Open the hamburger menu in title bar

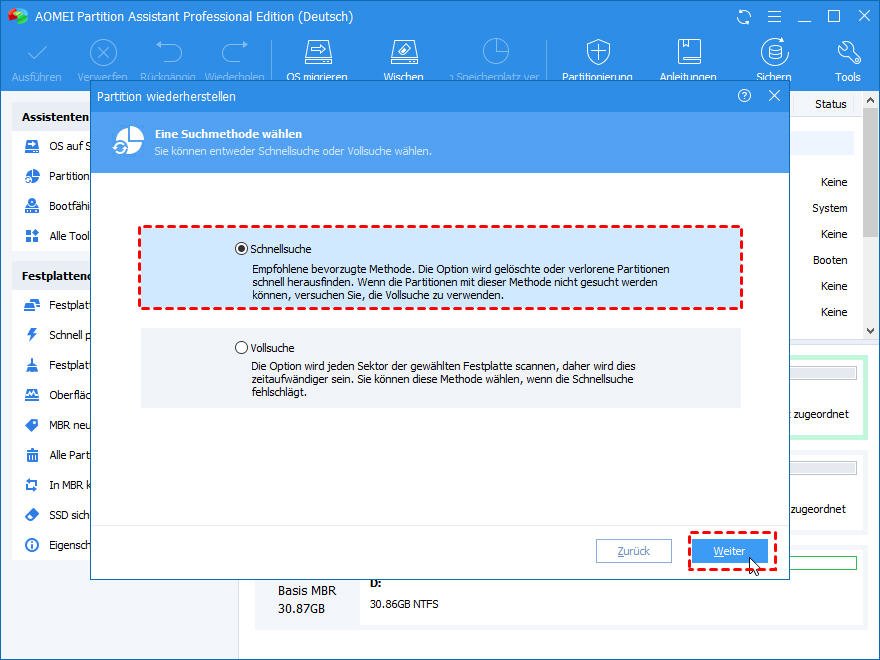[x=774, y=17]
